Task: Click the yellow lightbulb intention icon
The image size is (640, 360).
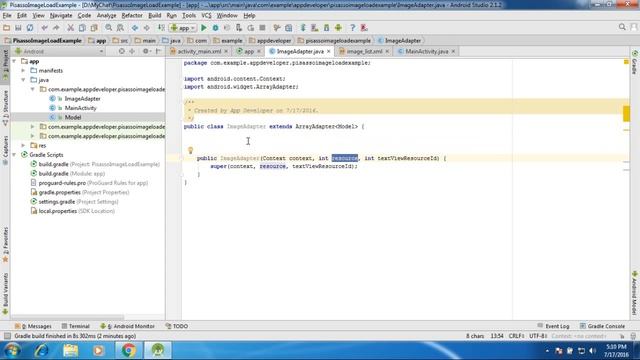Action: pyautogui.click(x=190, y=150)
